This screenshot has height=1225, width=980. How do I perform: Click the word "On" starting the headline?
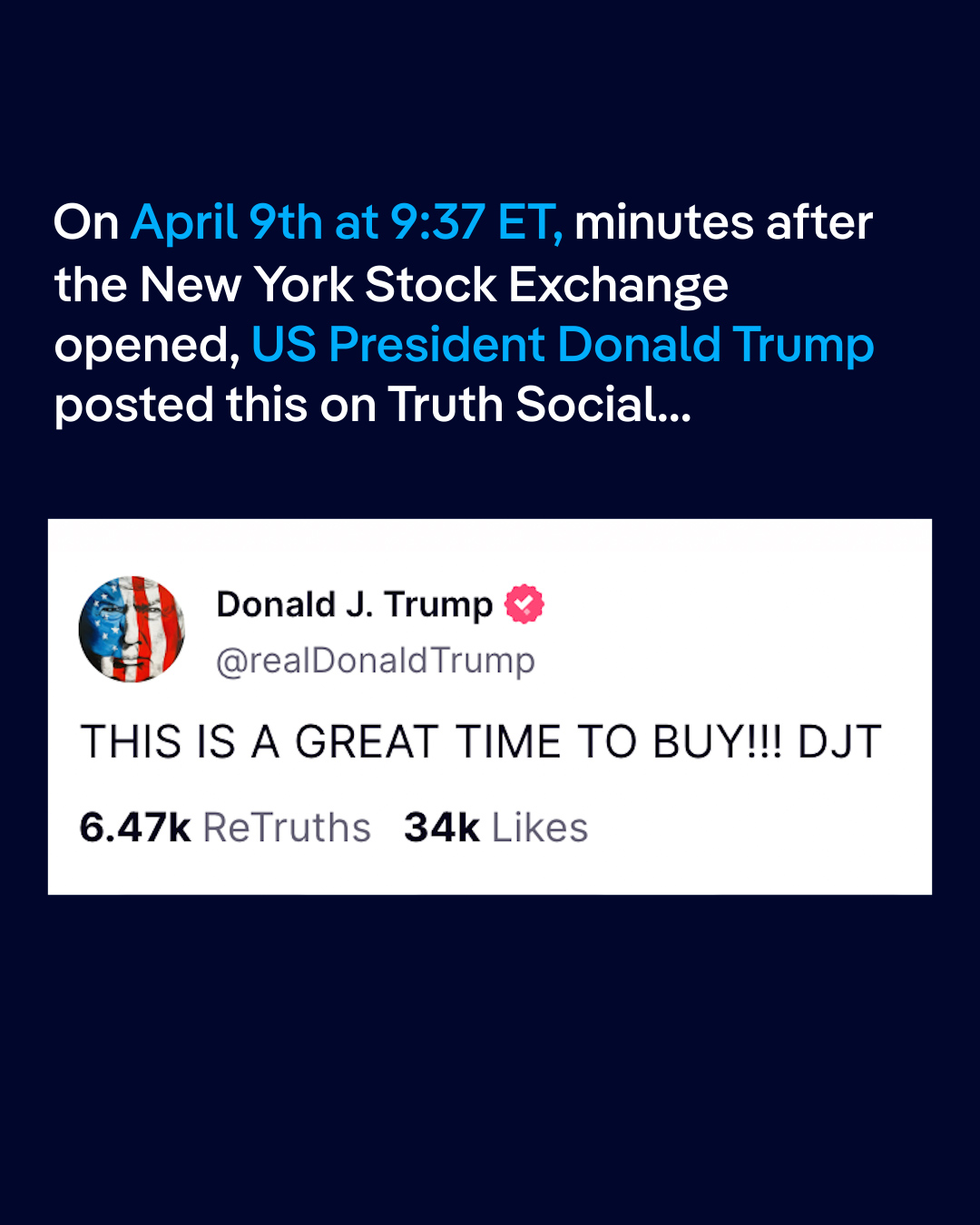click(86, 223)
